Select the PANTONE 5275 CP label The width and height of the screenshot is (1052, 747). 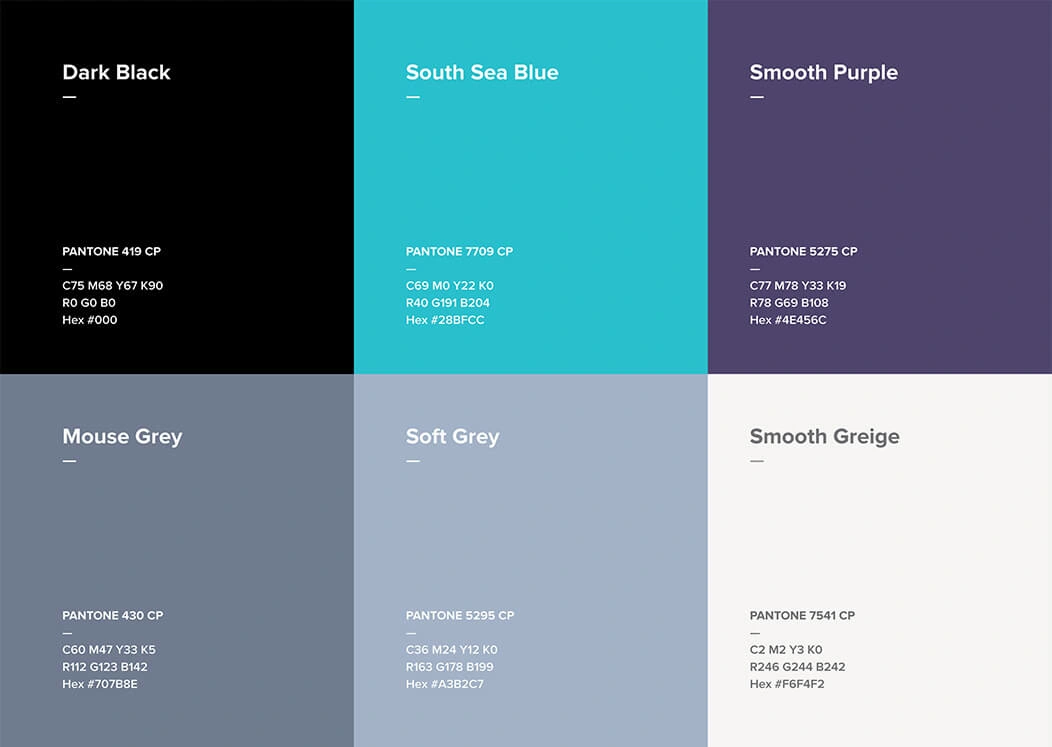(803, 252)
